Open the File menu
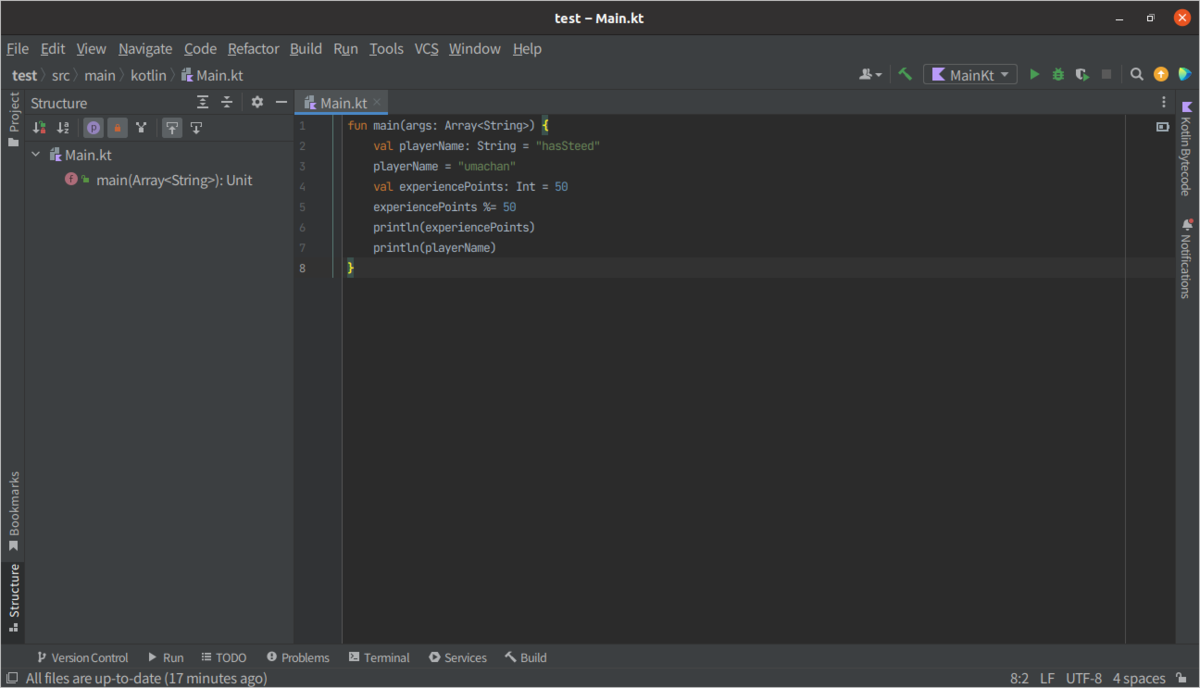1200x688 pixels. point(18,48)
